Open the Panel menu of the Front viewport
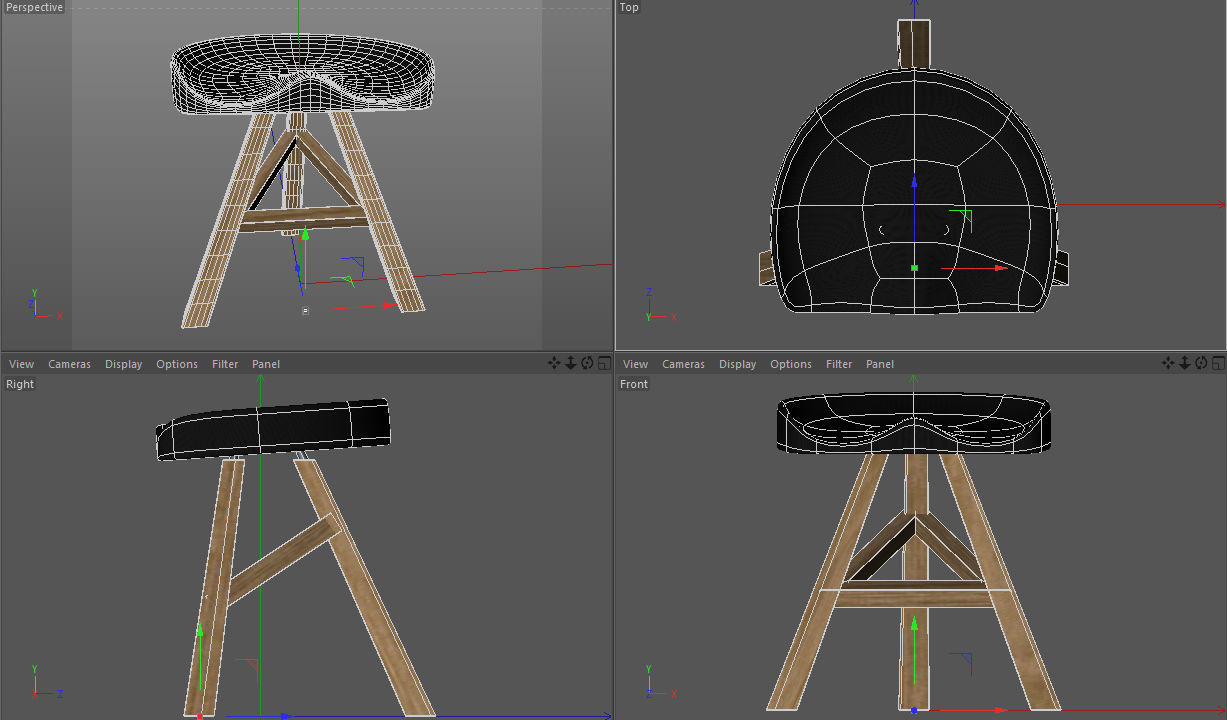Image resolution: width=1227 pixels, height=720 pixels. click(880, 364)
